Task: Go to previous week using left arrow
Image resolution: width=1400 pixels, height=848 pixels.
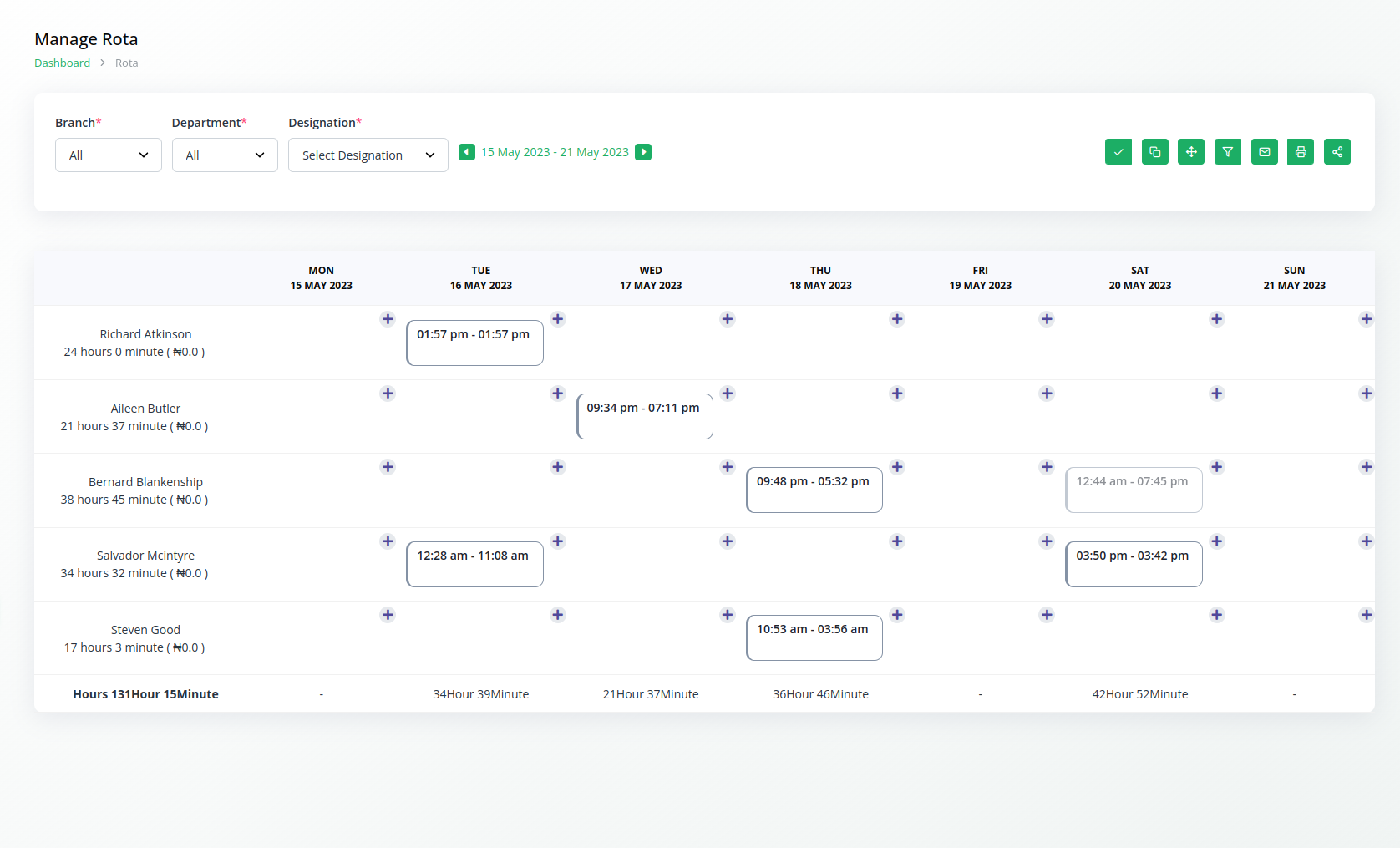Action: [467, 152]
